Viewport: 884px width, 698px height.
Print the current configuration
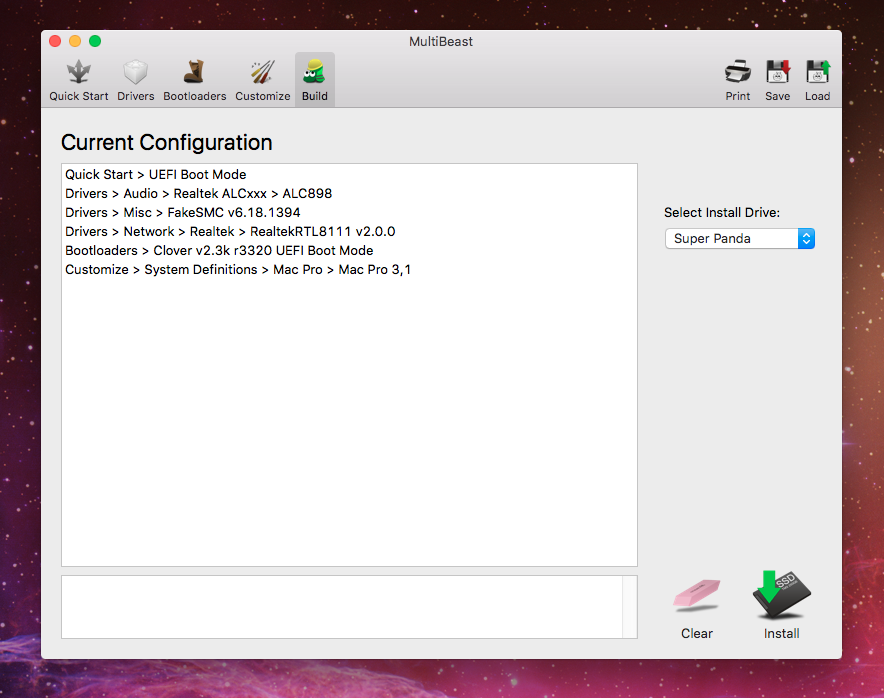[737, 80]
